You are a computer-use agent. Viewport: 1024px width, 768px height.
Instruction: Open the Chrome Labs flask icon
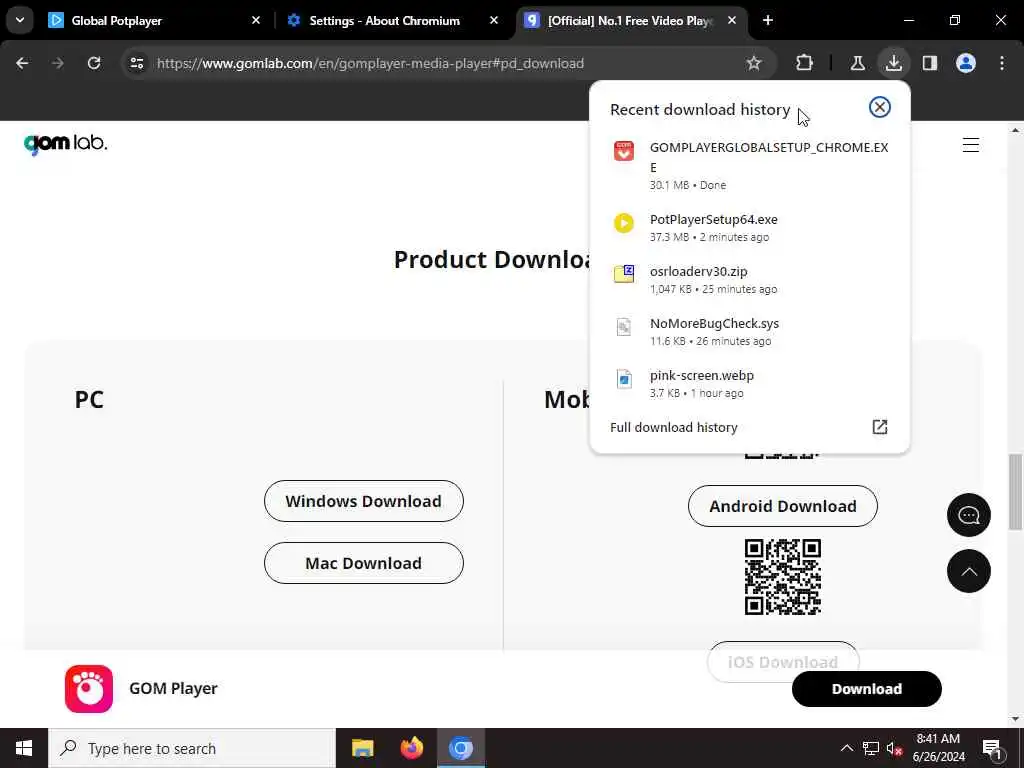[x=857, y=63]
